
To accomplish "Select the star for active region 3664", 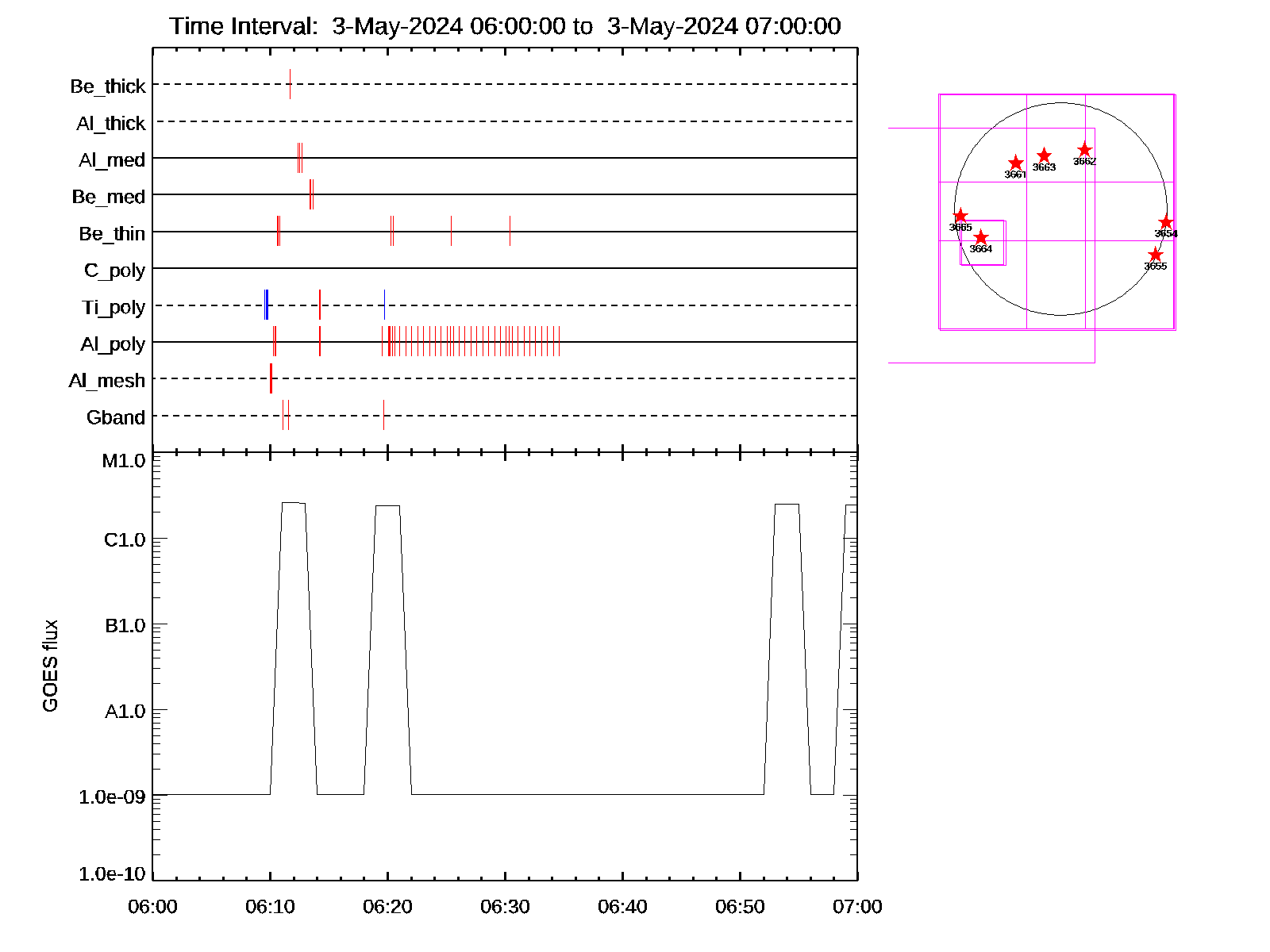I will tap(981, 238).
